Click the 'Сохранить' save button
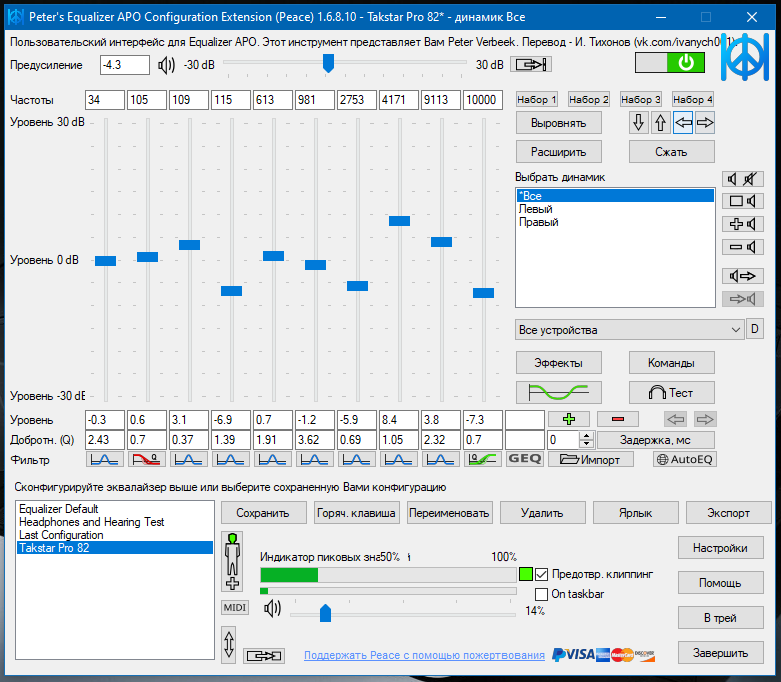781x682 pixels. tap(263, 513)
